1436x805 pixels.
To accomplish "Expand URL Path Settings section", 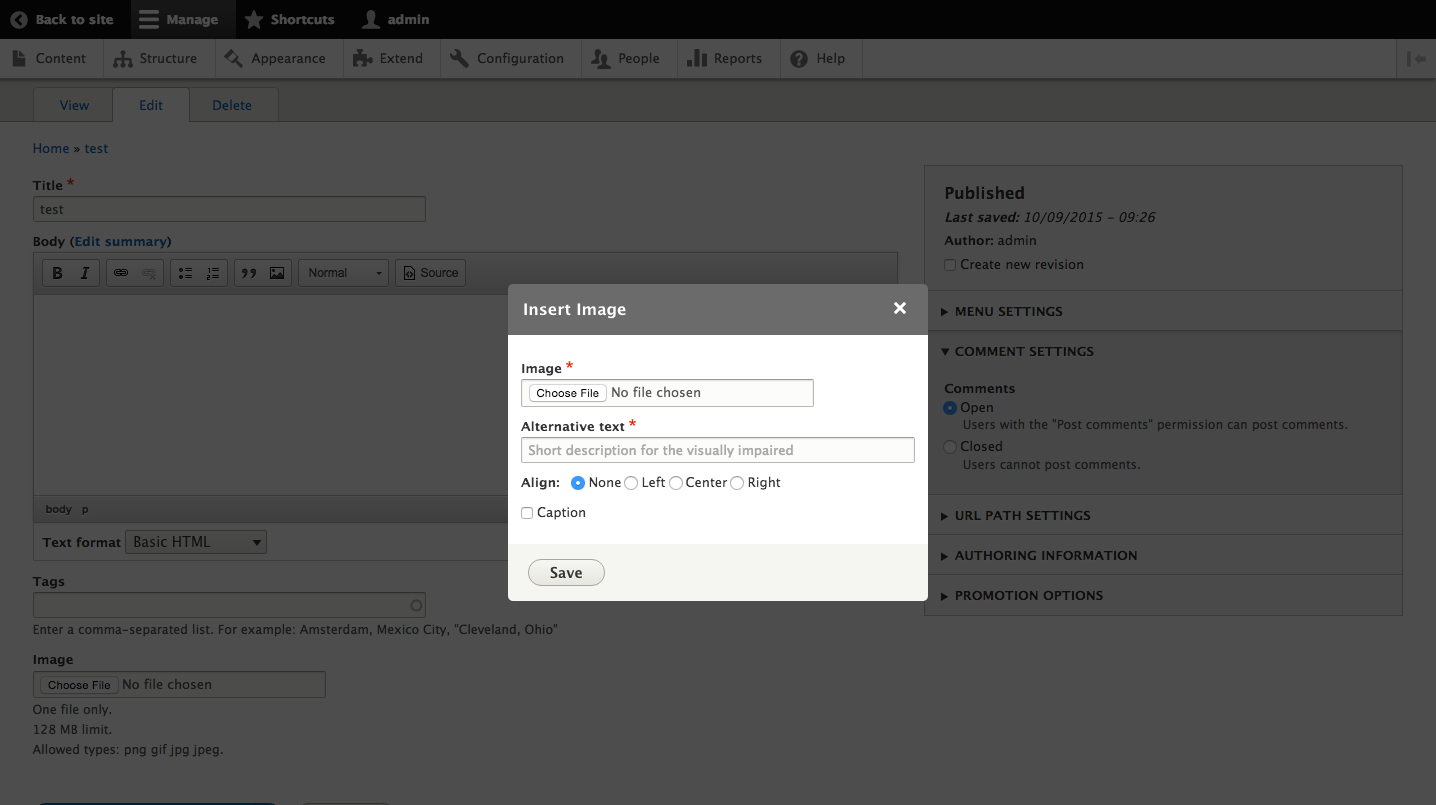I will [x=1022, y=515].
